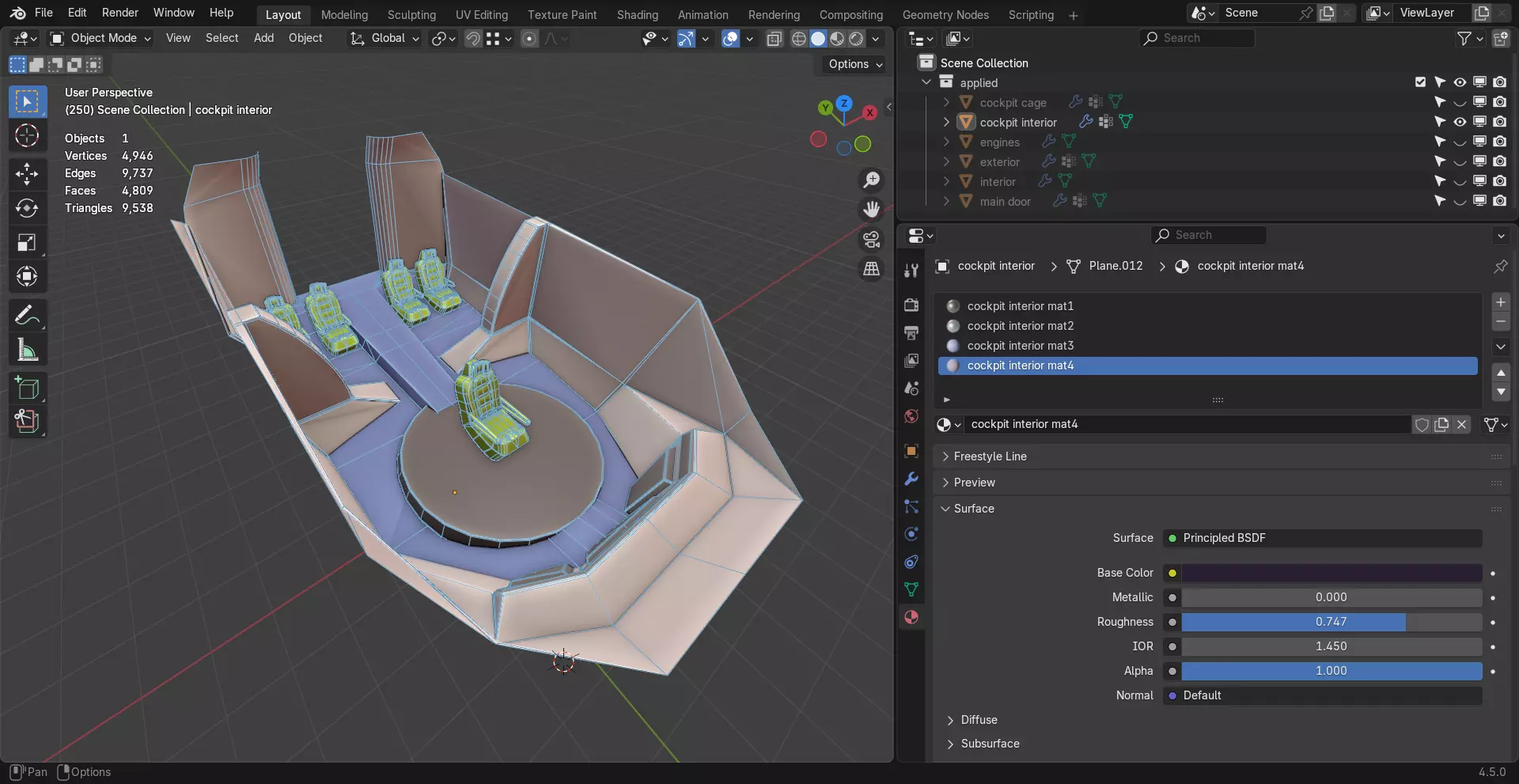This screenshot has height=784, width=1519.
Task: Remove the selected material slot
Action: 1500,321
